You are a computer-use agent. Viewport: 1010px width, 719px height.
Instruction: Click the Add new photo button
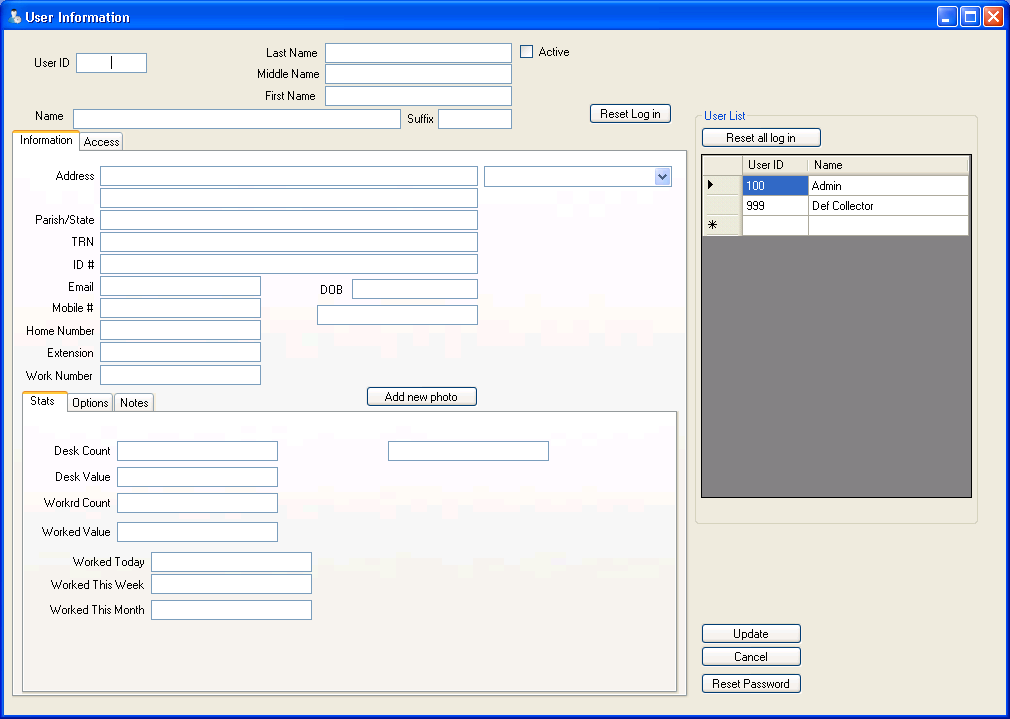pyautogui.click(x=421, y=397)
